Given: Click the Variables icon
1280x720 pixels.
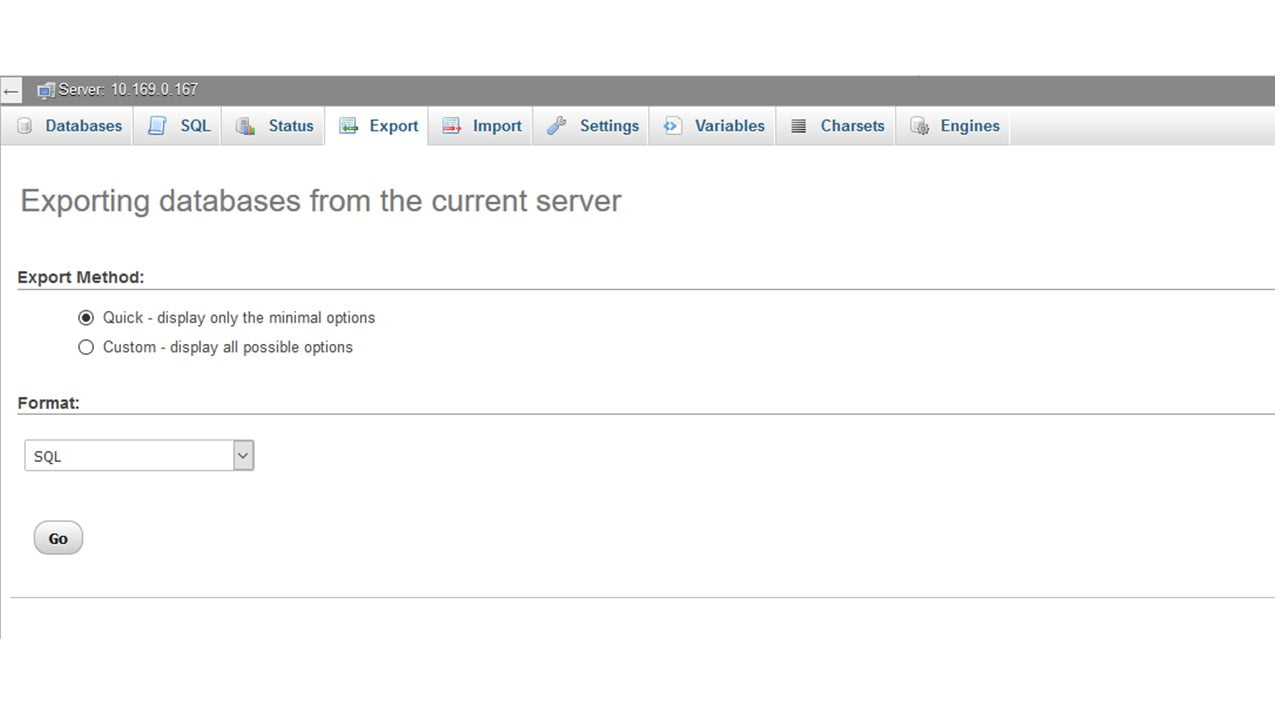Looking at the screenshot, I should 673,126.
